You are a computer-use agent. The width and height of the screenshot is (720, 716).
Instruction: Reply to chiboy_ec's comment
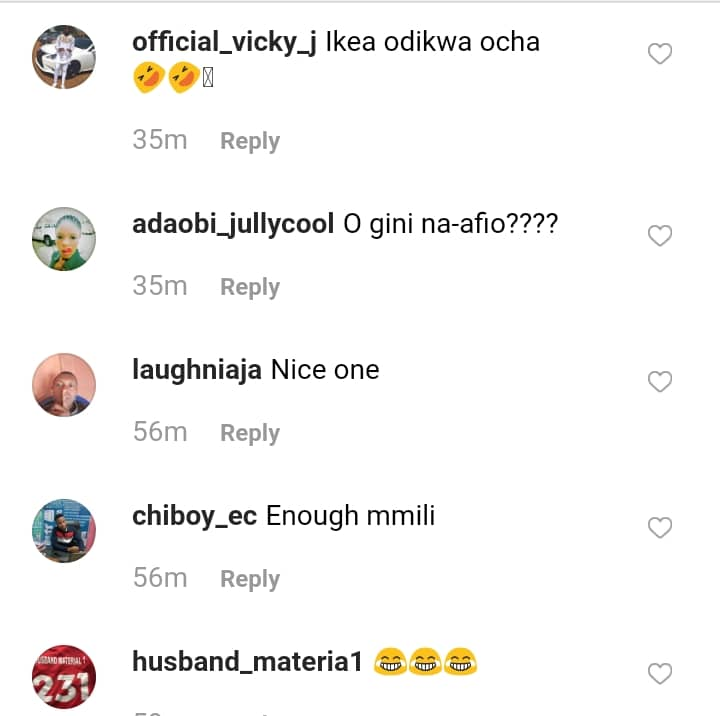(x=250, y=579)
